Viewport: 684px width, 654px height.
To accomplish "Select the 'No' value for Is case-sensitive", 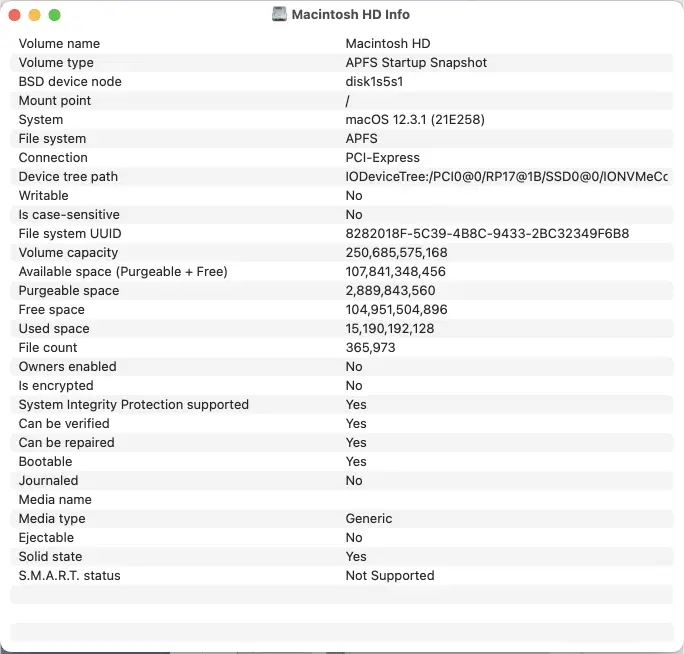I will tap(354, 215).
